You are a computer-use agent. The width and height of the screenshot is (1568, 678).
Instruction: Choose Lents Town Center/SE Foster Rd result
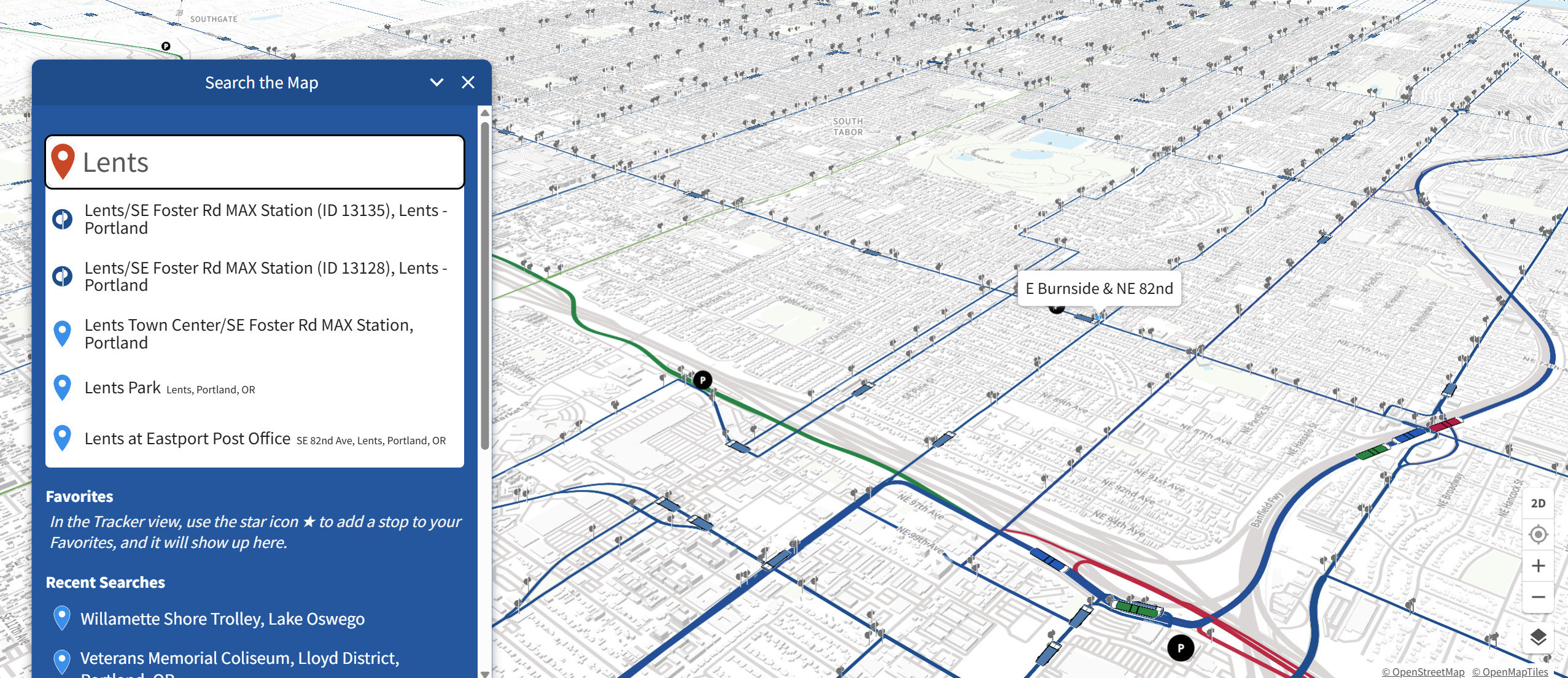249,334
